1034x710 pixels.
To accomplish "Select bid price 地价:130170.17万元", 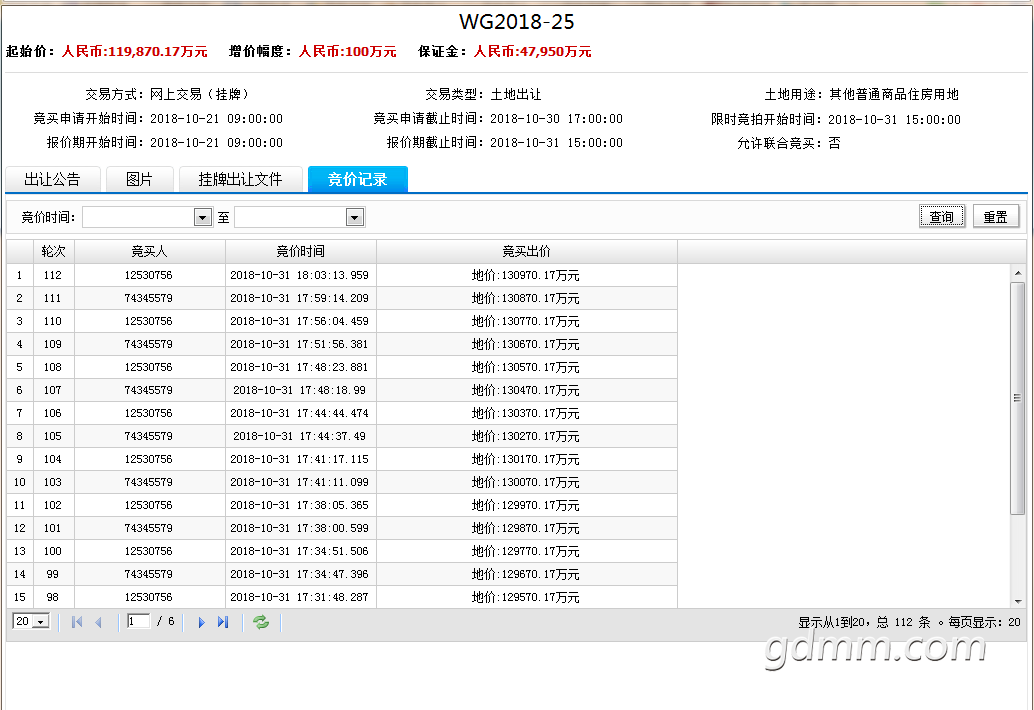I will tap(526, 459).
